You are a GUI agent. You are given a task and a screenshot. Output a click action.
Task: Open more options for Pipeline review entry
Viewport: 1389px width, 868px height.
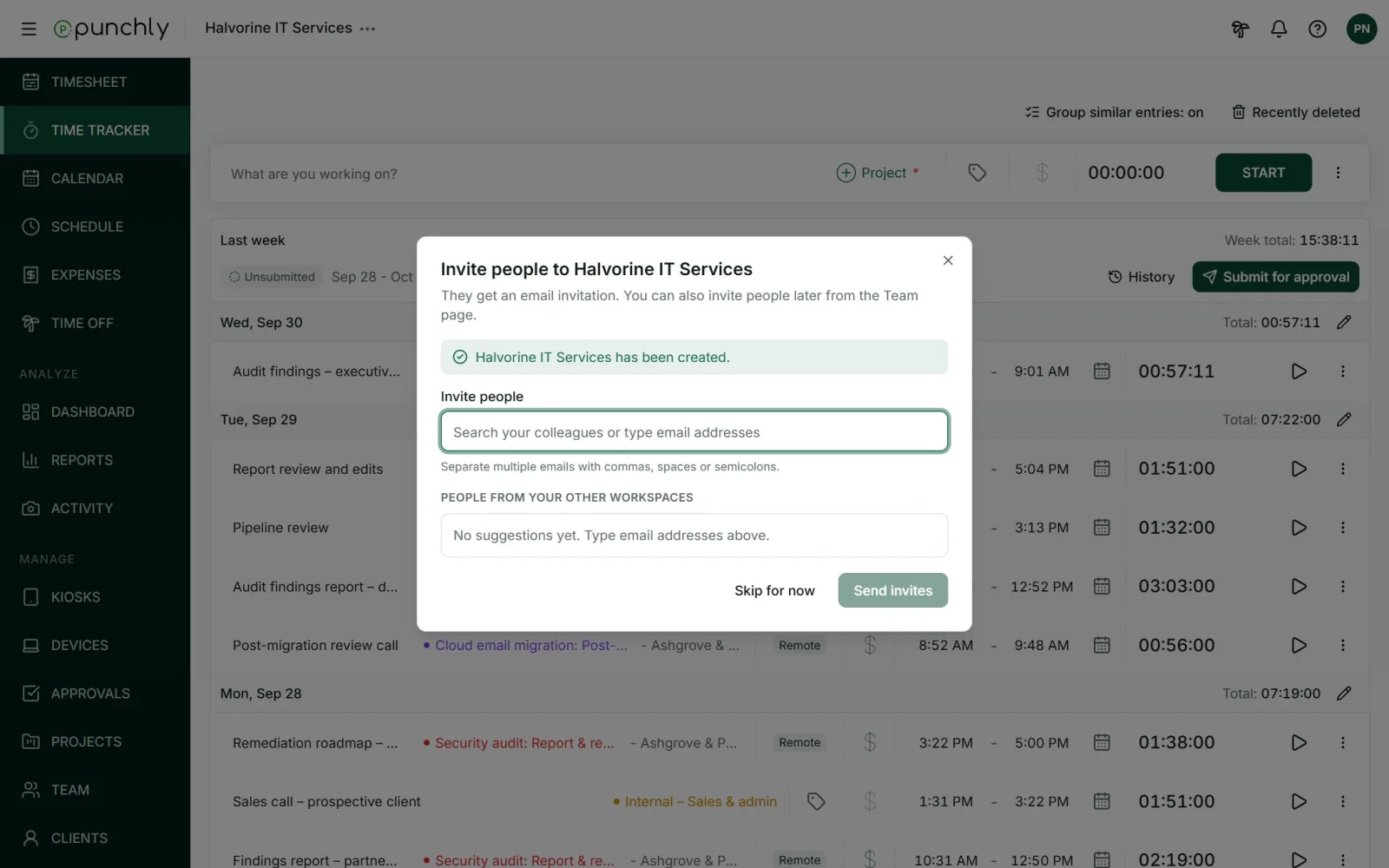coord(1343,528)
